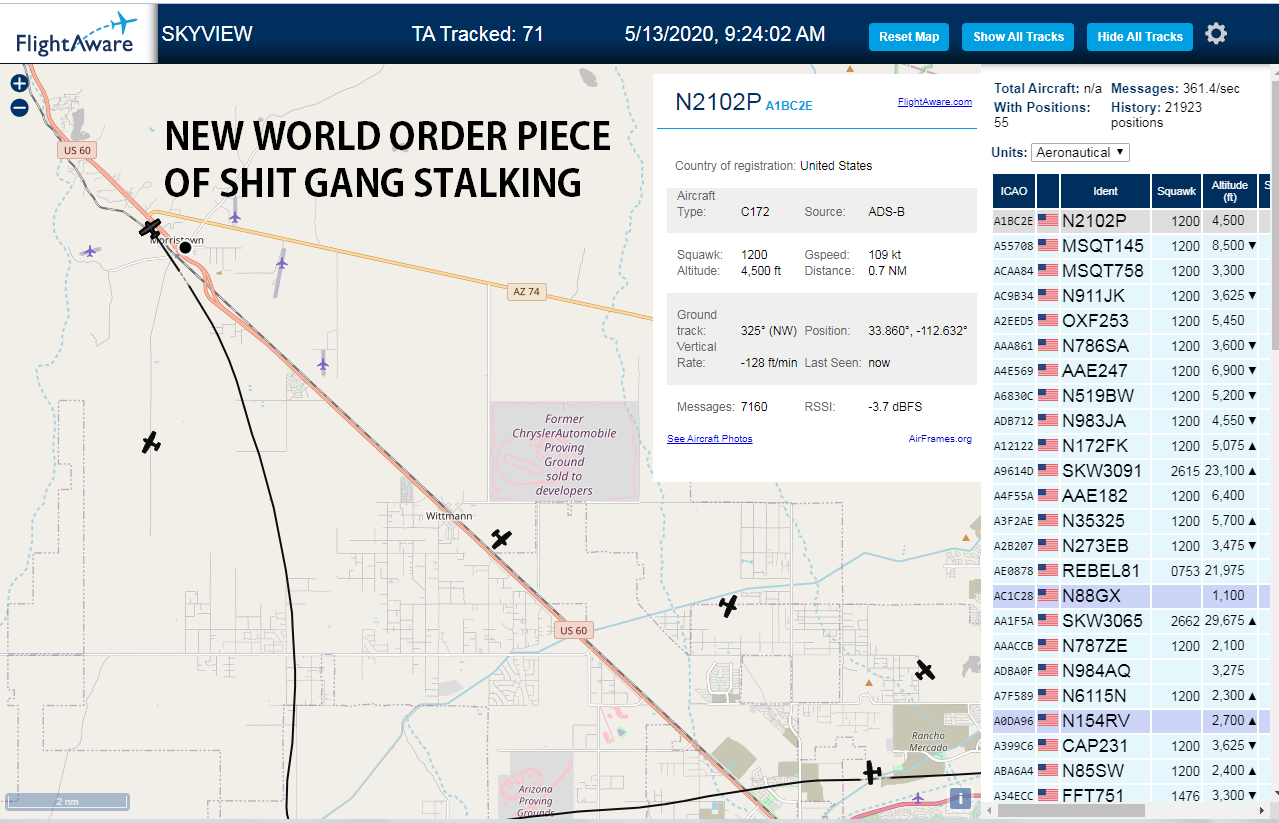1279x823 pixels.
Task: Select the MSQT758 aircraft row
Action: coord(1132,270)
